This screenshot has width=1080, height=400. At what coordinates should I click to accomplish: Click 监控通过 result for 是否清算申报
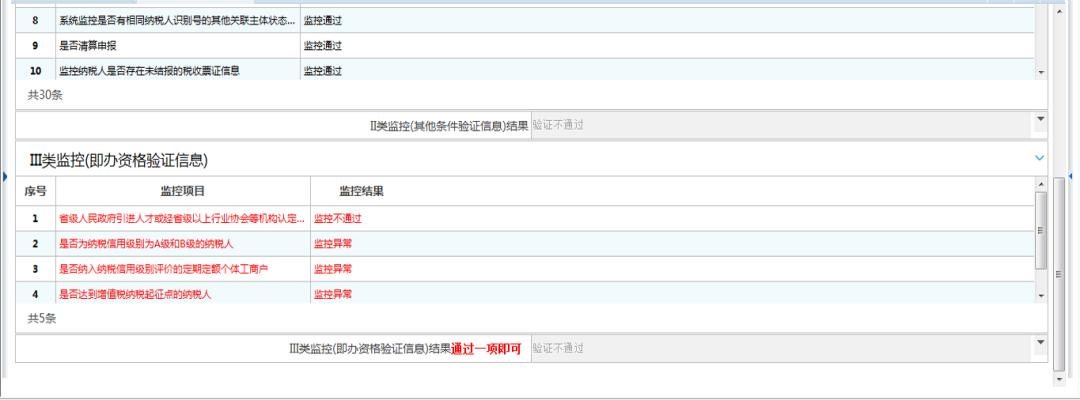pyautogui.click(x=323, y=46)
